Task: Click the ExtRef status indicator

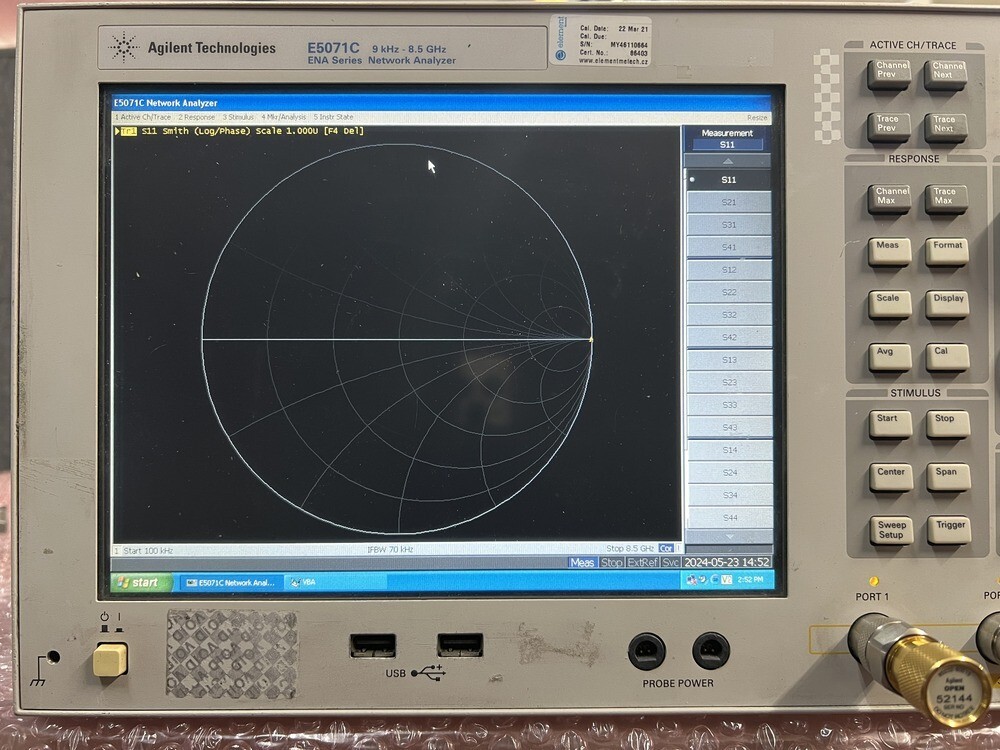Action: pos(642,562)
